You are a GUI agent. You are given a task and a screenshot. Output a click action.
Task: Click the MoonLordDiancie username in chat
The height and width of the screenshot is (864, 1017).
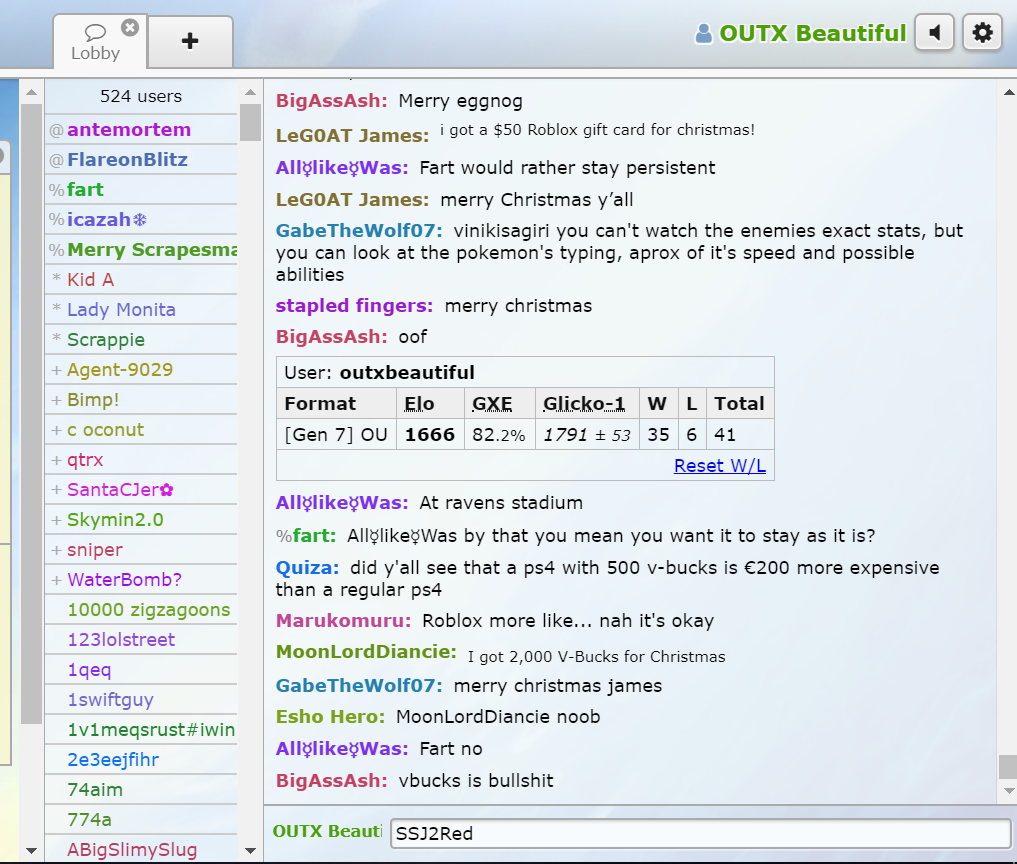[366, 652]
